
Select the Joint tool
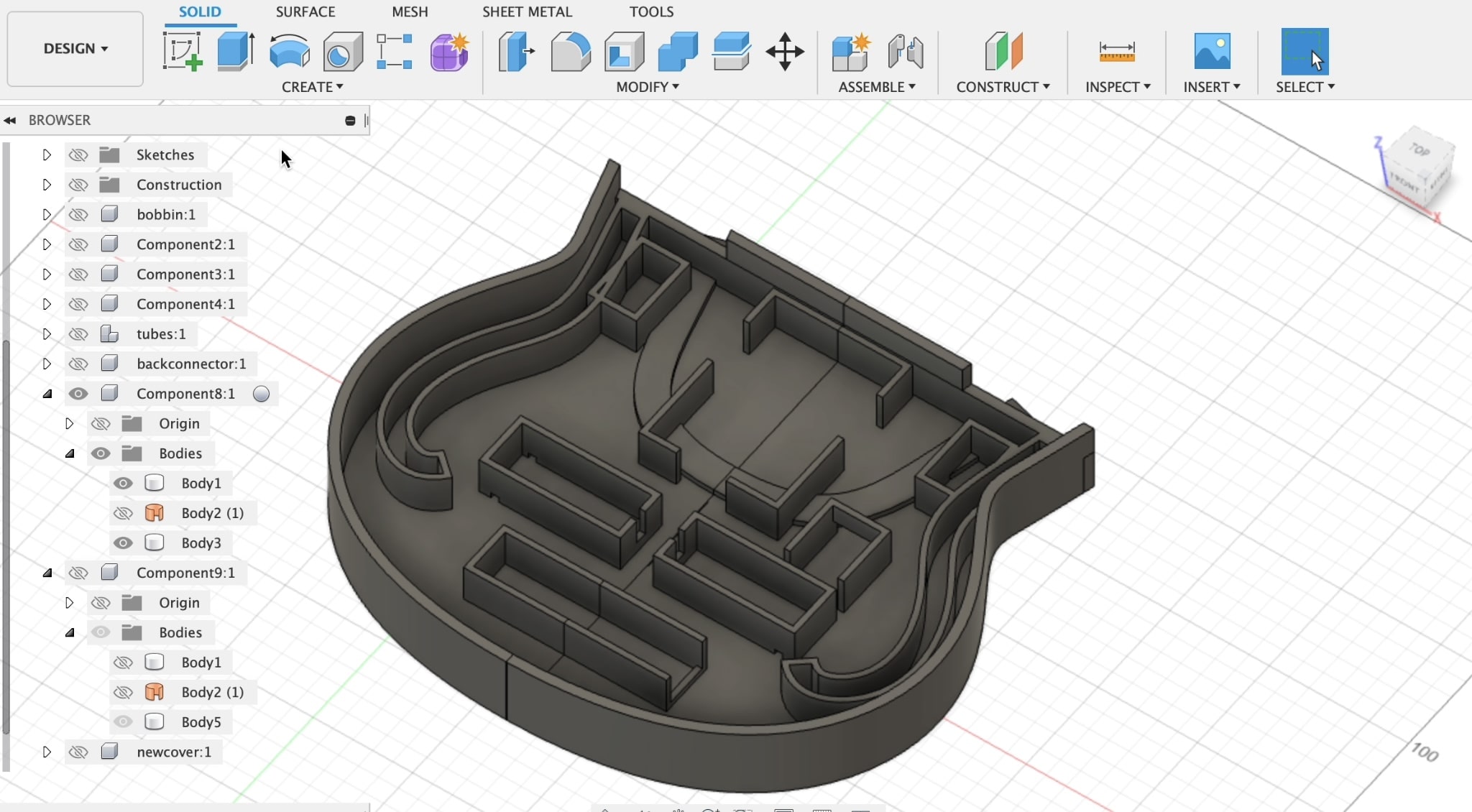pos(906,51)
